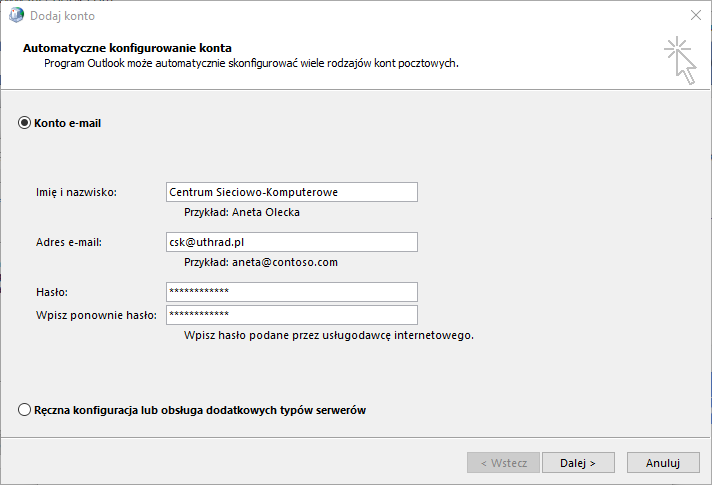
Task: Focus the Imię i nazwisko text field
Action: tap(292, 192)
